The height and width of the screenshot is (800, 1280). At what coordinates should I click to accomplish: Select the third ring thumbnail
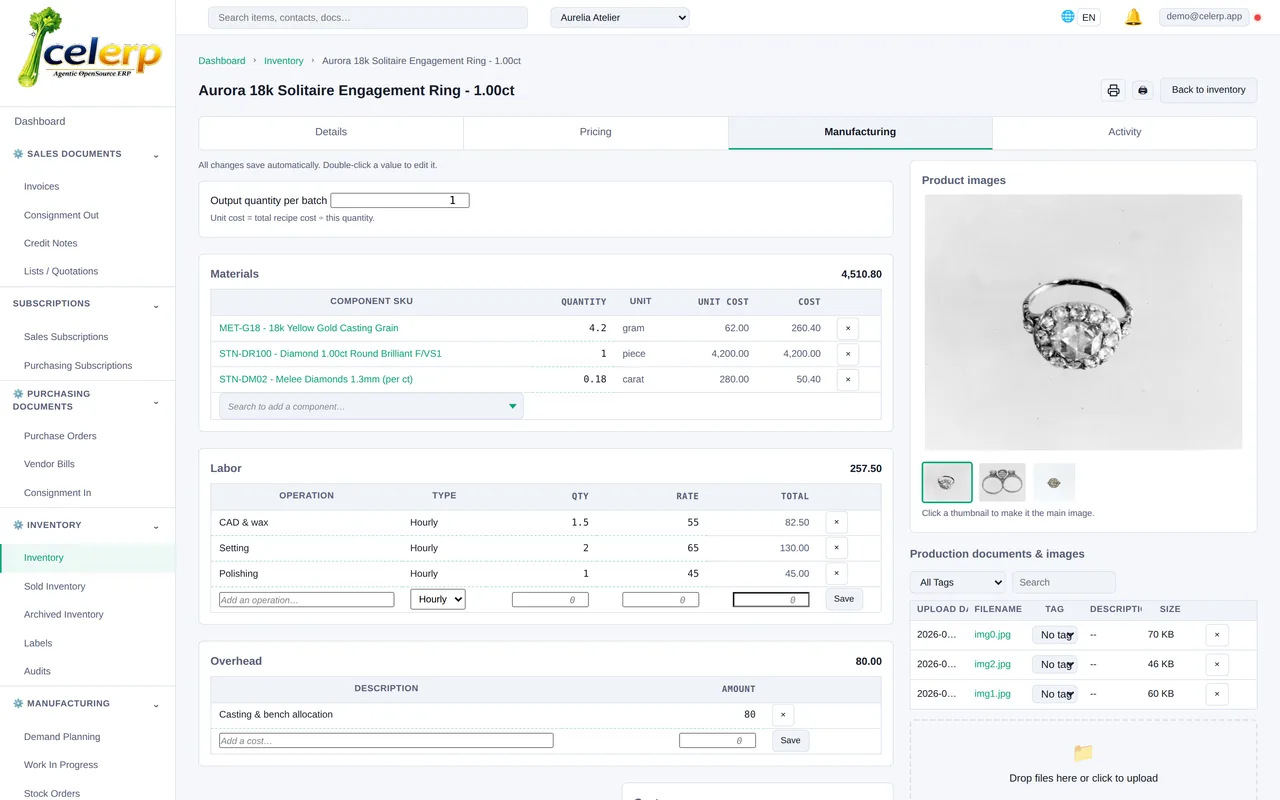point(1054,482)
